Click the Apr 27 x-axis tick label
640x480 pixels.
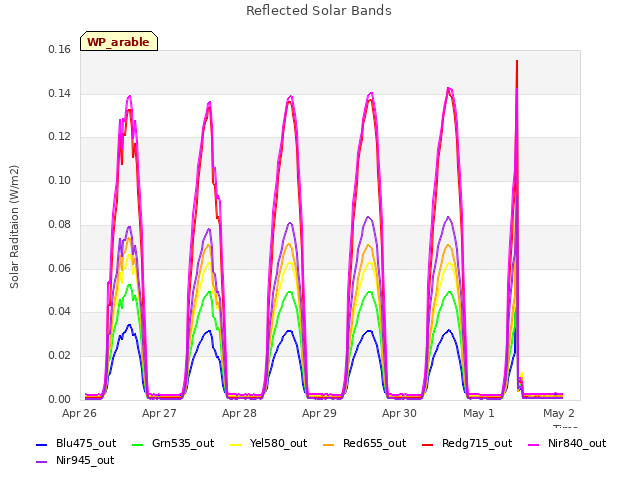click(159, 413)
